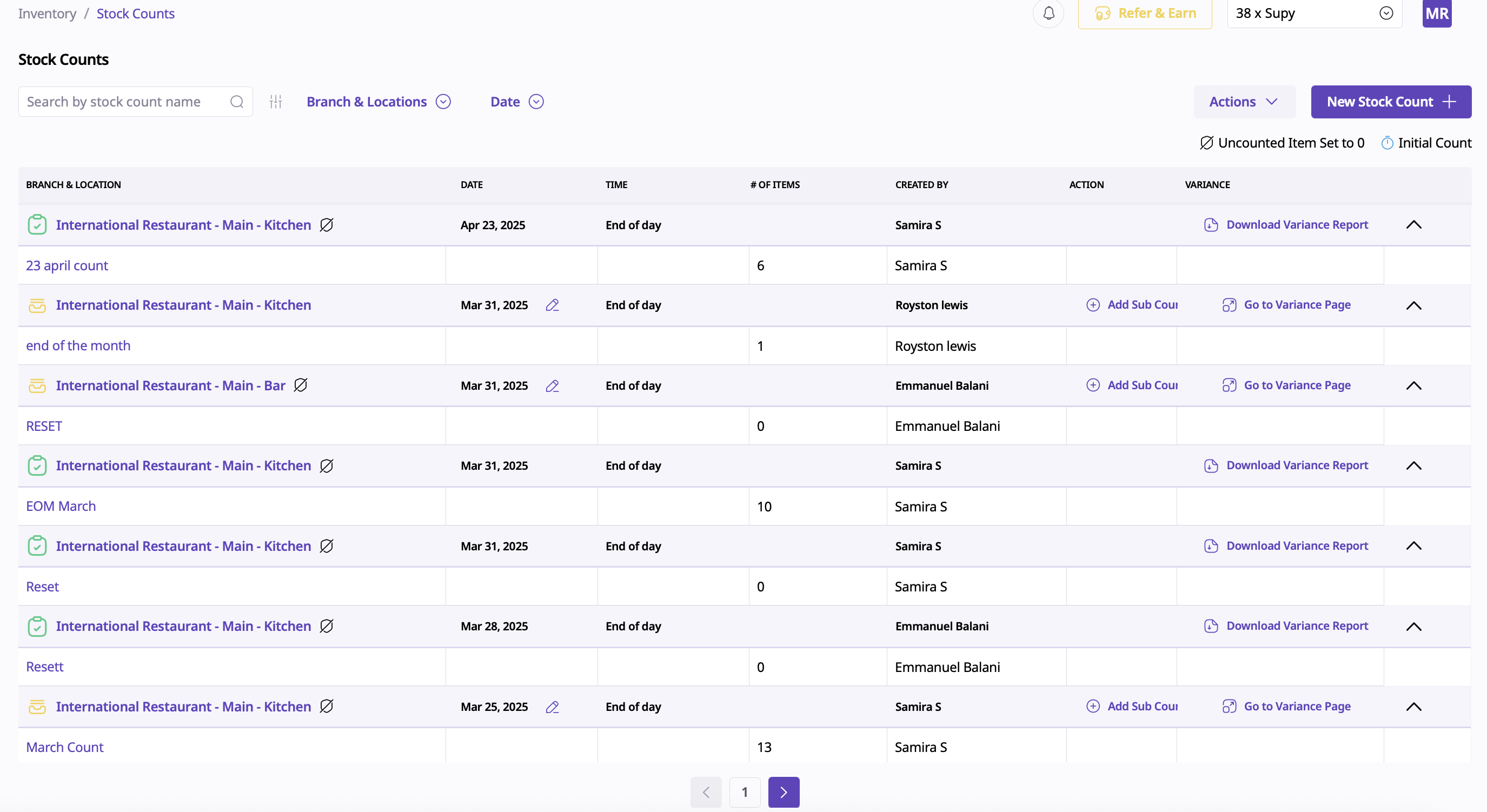The image size is (1487, 812).
Task: Open the Date filter dropdown
Action: coord(516,102)
